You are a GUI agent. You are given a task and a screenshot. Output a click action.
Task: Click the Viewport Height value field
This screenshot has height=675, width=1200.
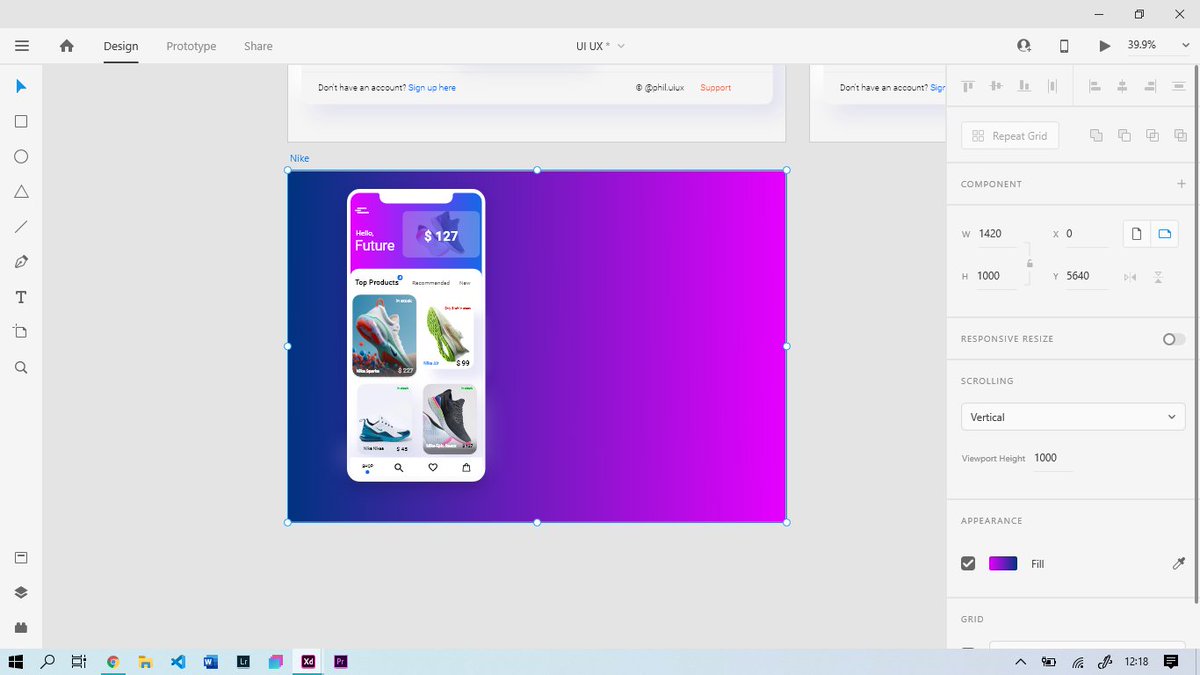point(1052,458)
